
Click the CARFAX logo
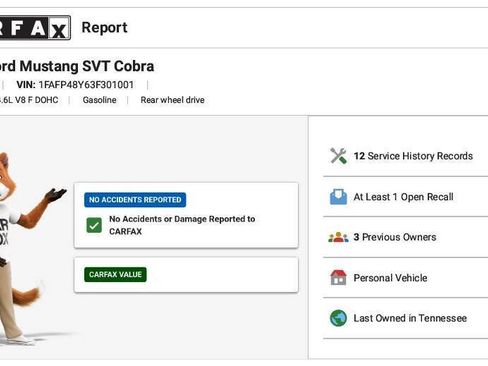[x=35, y=28]
